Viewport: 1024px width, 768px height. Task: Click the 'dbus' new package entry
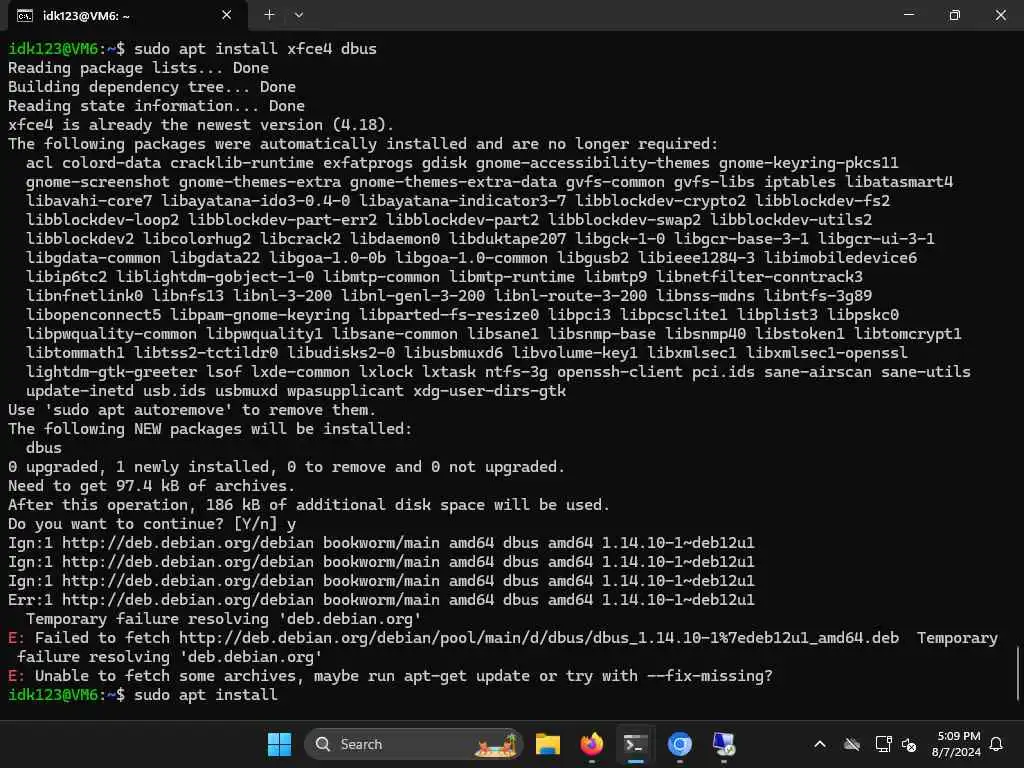click(44, 448)
